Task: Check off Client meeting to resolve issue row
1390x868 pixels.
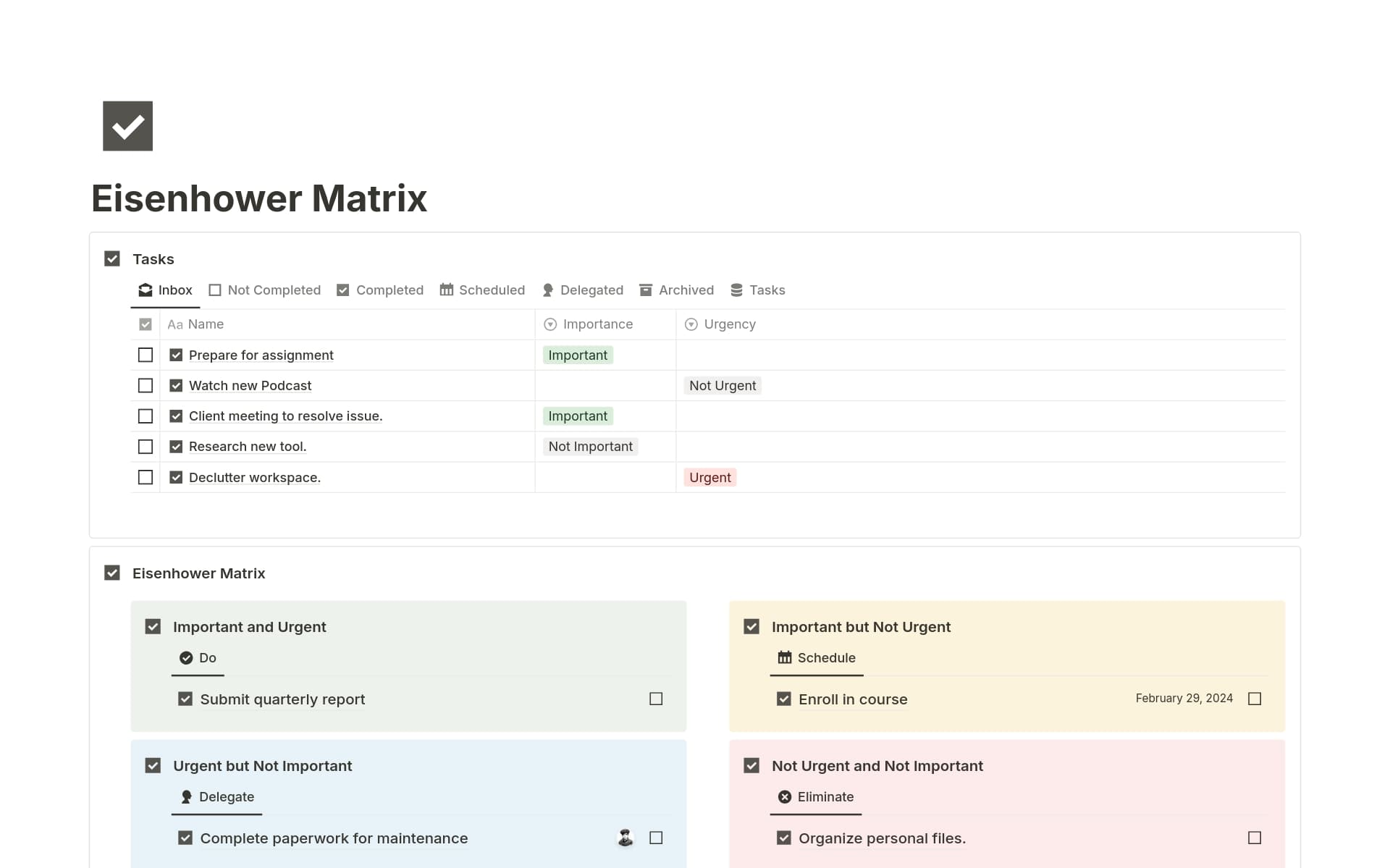Action: click(x=146, y=416)
